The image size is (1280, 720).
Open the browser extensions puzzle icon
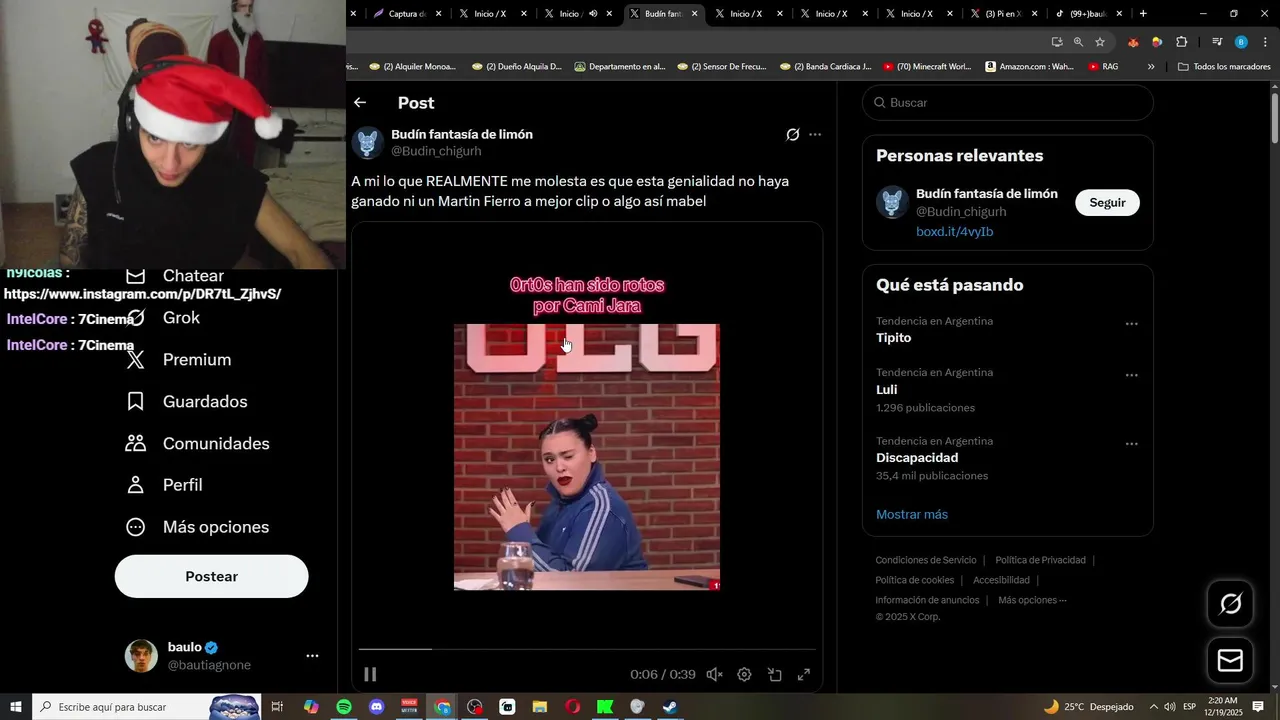click(x=1182, y=42)
